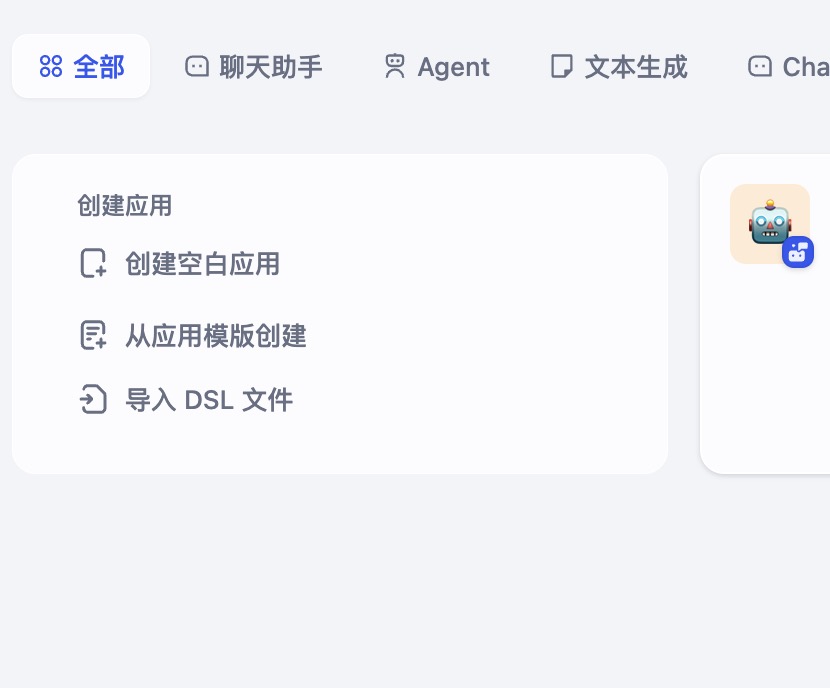Click the 创建应用 heading text

[x=125, y=206]
